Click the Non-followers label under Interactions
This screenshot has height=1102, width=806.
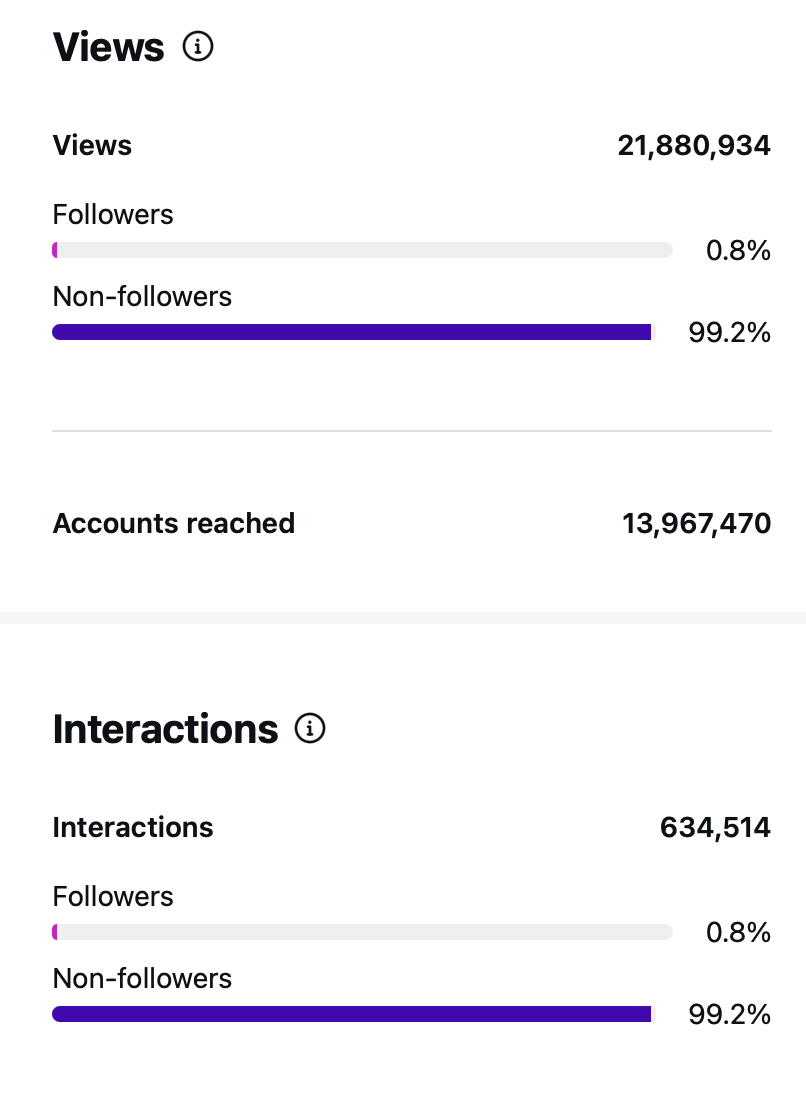pyautogui.click(x=141, y=978)
